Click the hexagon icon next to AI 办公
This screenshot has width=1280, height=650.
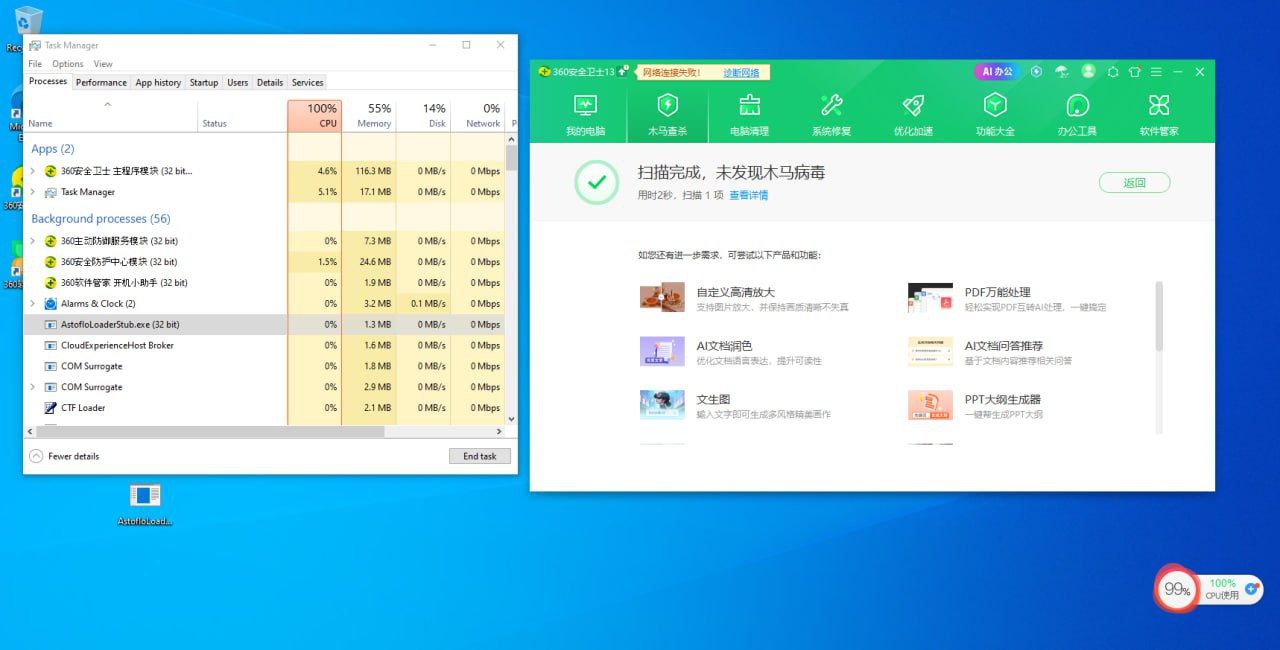[1036, 72]
